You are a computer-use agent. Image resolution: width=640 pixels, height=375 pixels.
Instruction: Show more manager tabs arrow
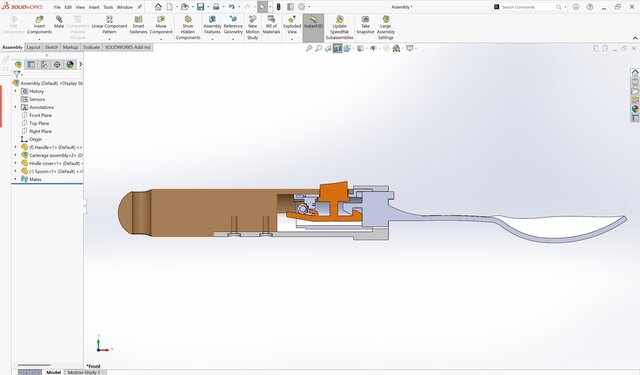pyautogui.click(x=80, y=64)
